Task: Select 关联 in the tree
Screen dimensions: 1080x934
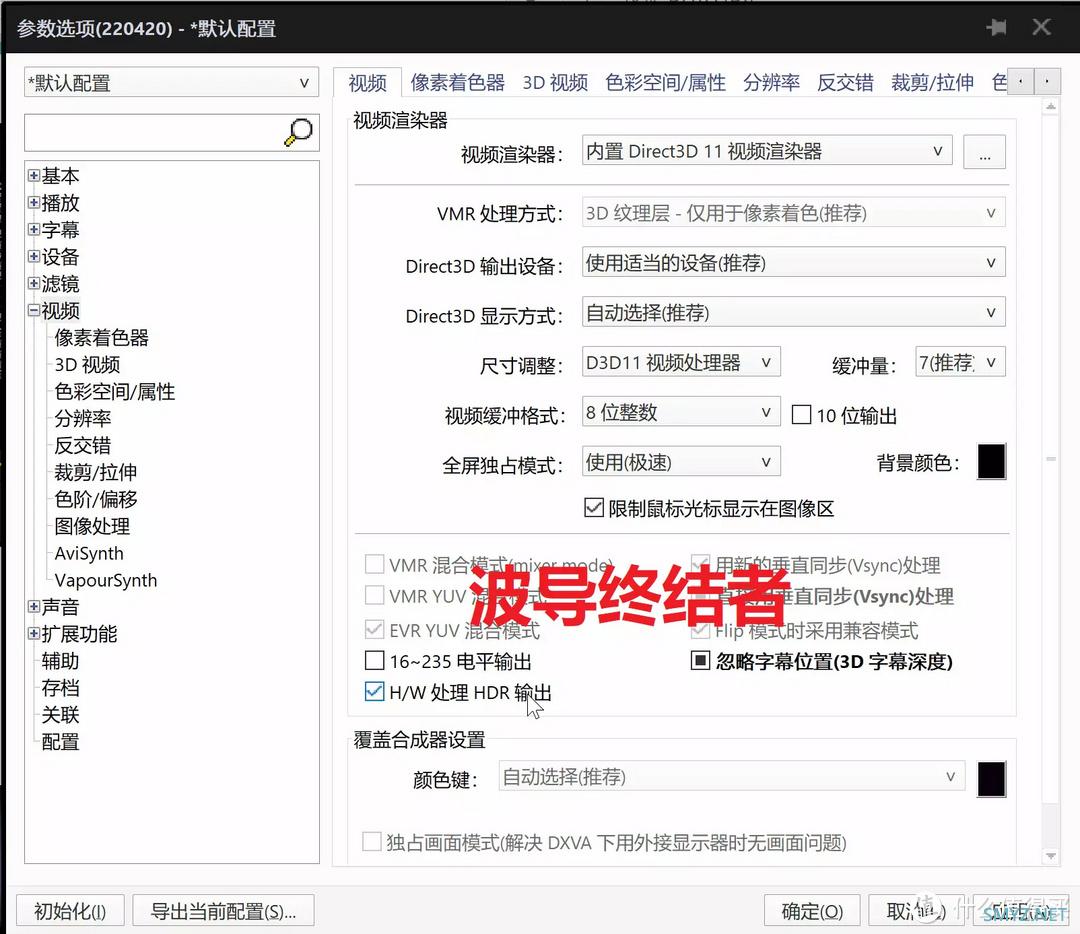Action: click(x=60, y=715)
